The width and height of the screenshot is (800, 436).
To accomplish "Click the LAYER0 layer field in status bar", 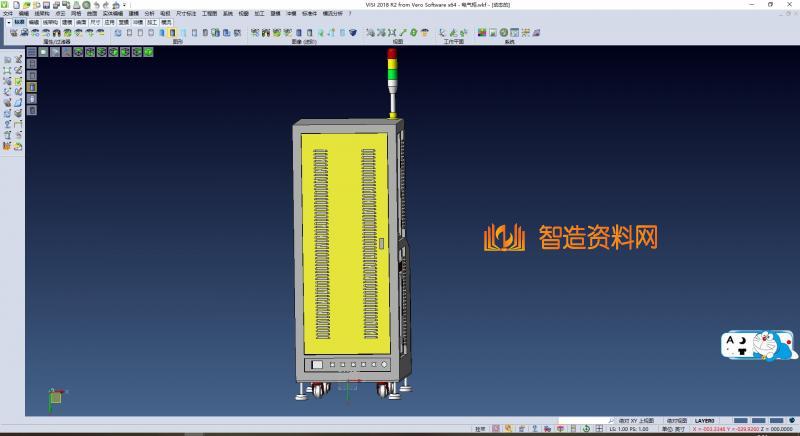I will [705, 421].
